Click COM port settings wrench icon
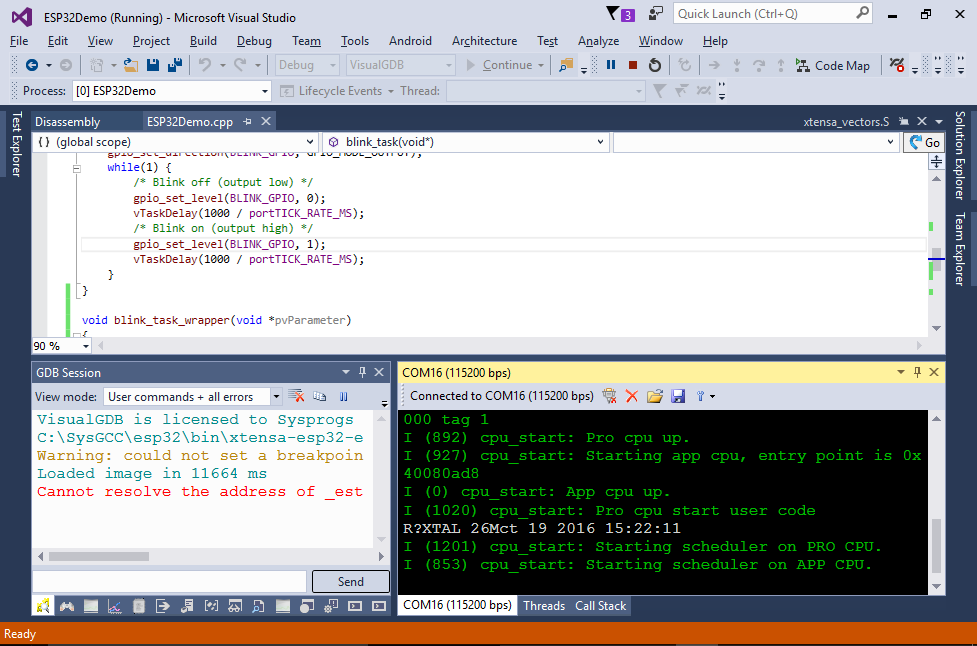Screen dimensions: 977x646 (x=700, y=396)
